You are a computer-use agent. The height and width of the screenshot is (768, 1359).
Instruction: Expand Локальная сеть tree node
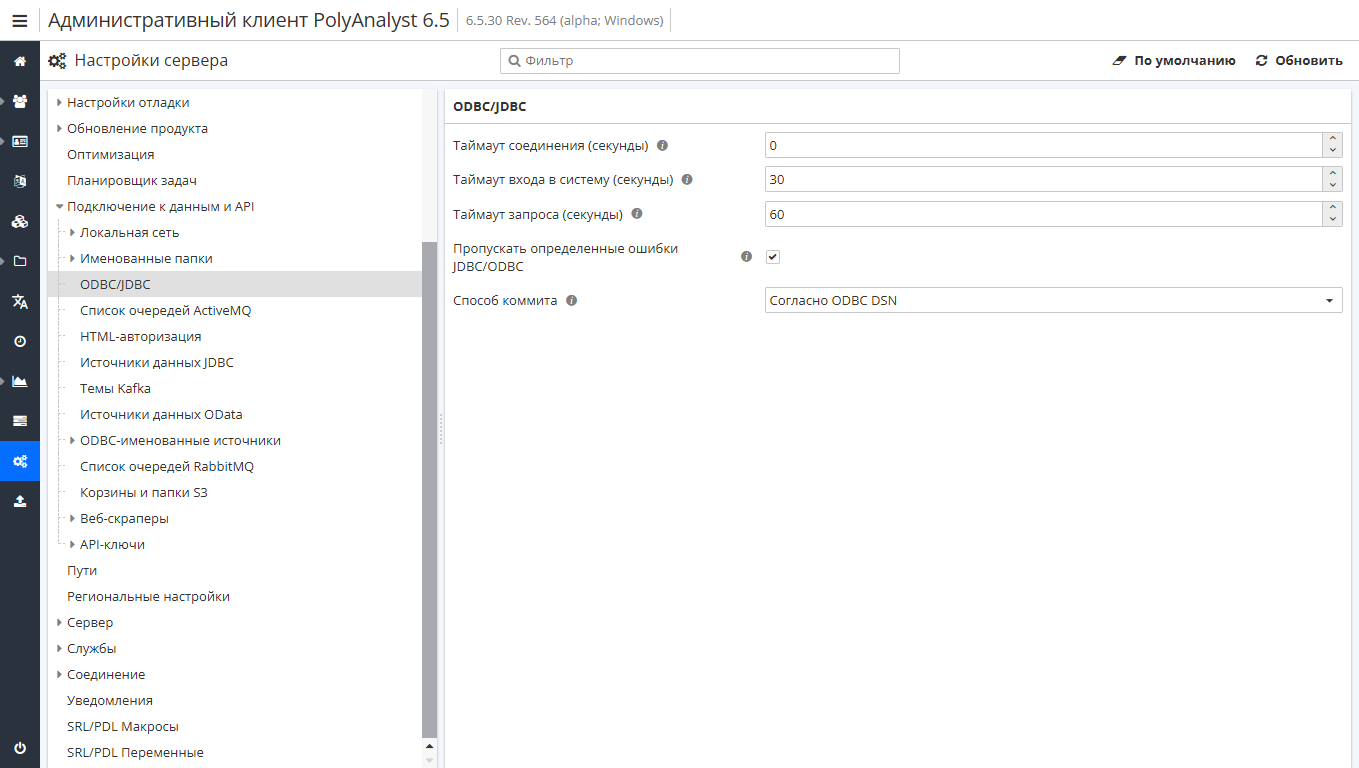coord(73,232)
